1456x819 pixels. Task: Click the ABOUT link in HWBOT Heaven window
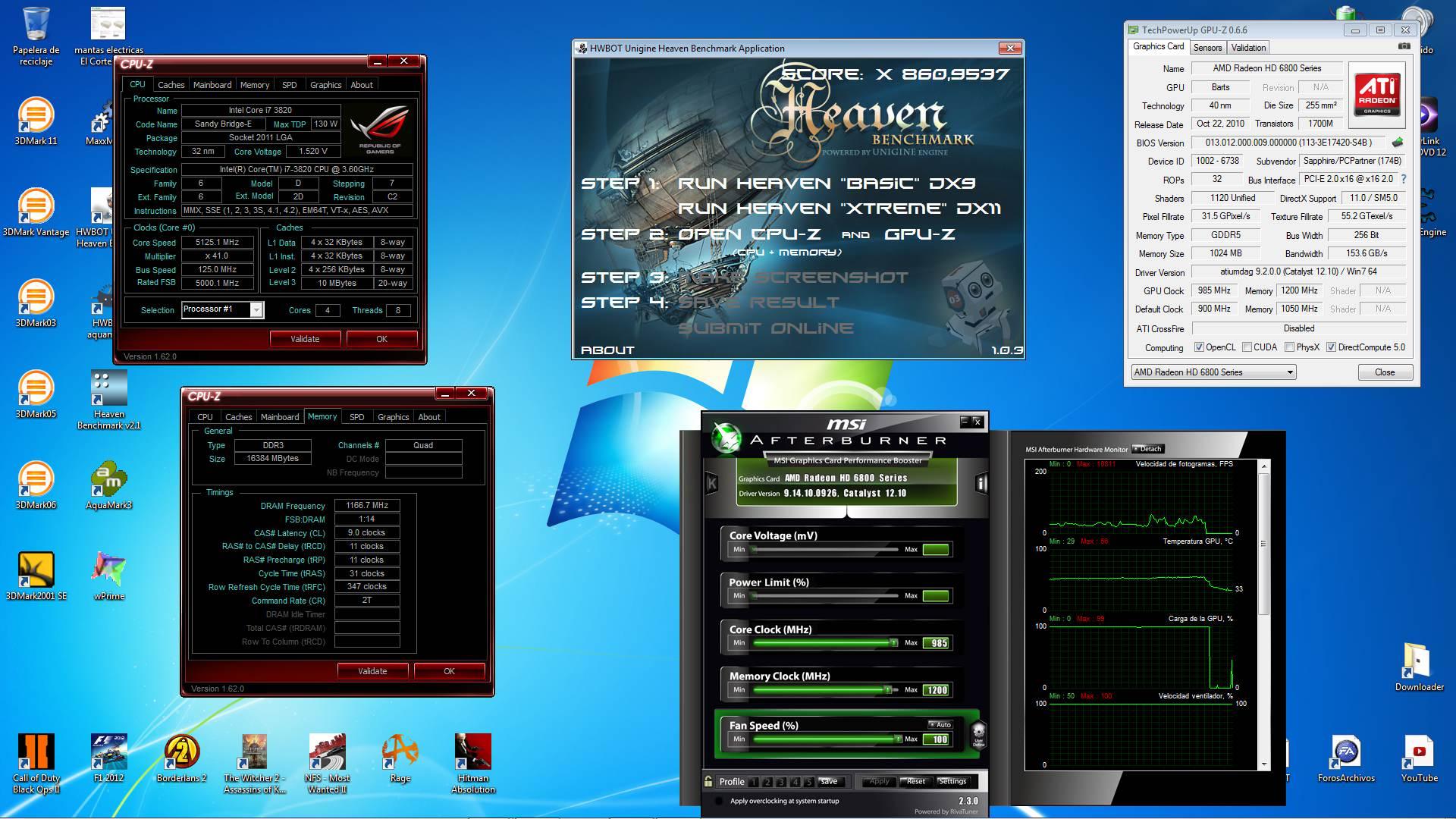[607, 350]
